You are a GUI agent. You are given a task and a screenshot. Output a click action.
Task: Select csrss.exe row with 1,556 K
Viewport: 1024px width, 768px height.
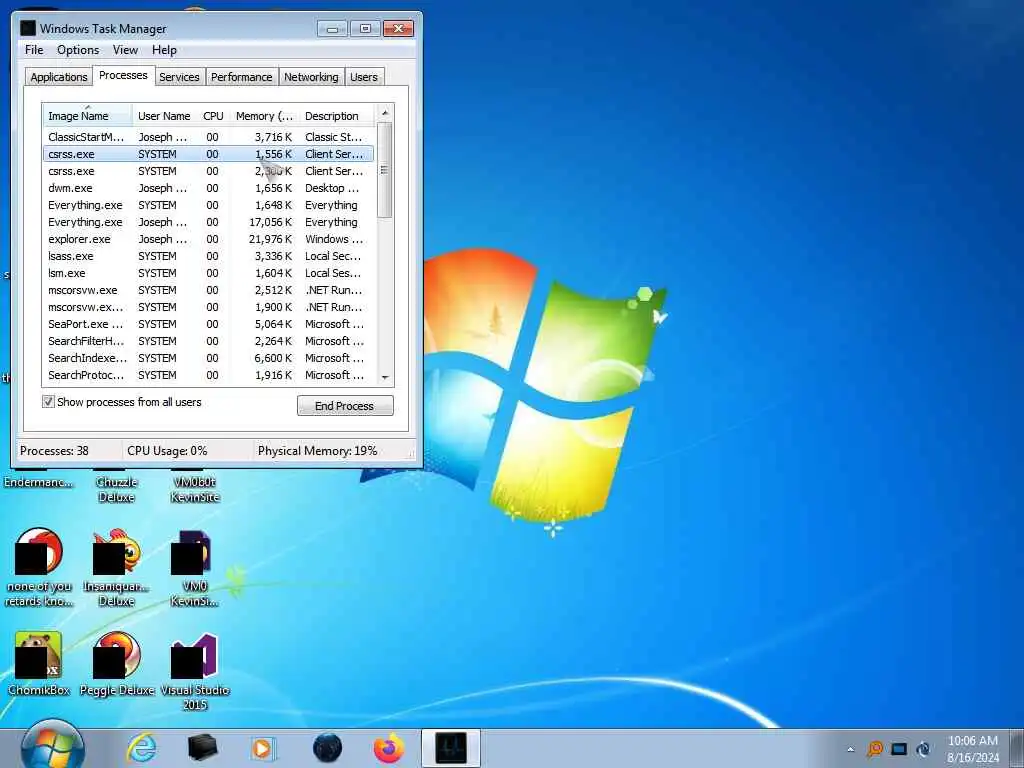[x=209, y=154]
